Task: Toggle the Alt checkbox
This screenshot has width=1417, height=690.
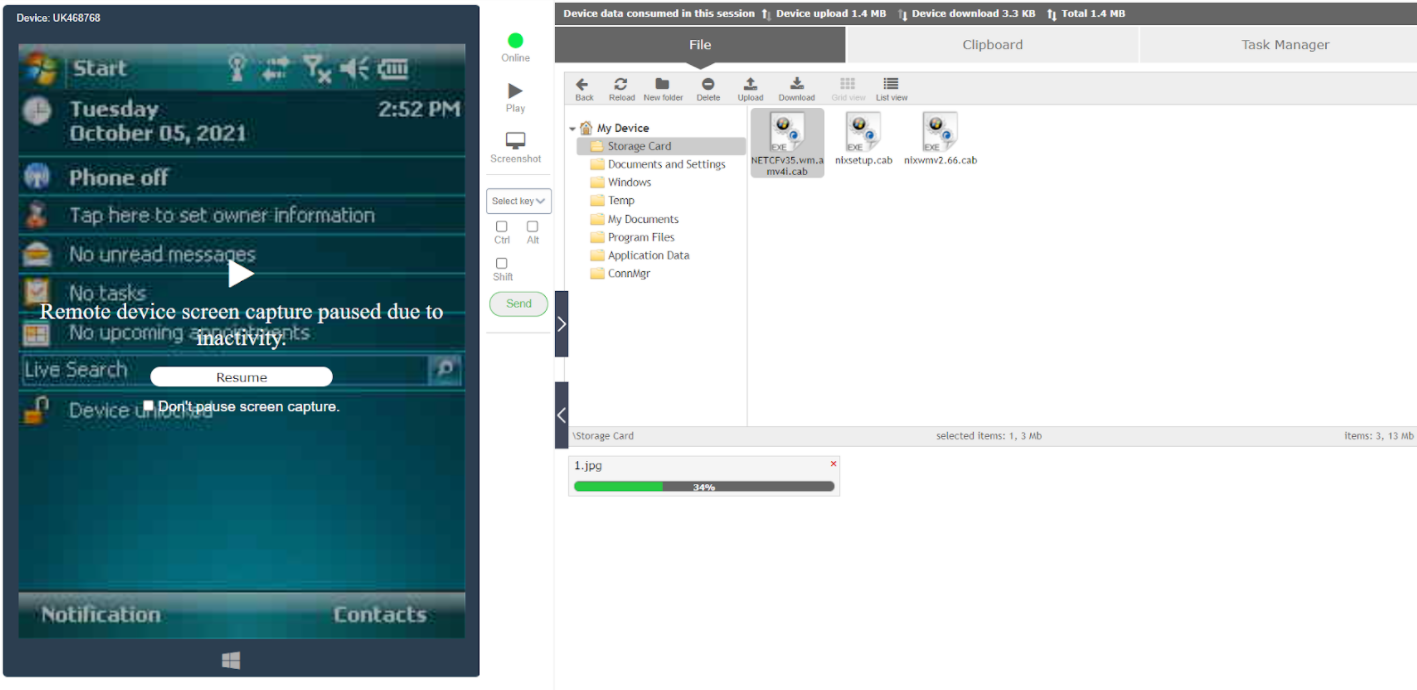Action: (x=533, y=227)
